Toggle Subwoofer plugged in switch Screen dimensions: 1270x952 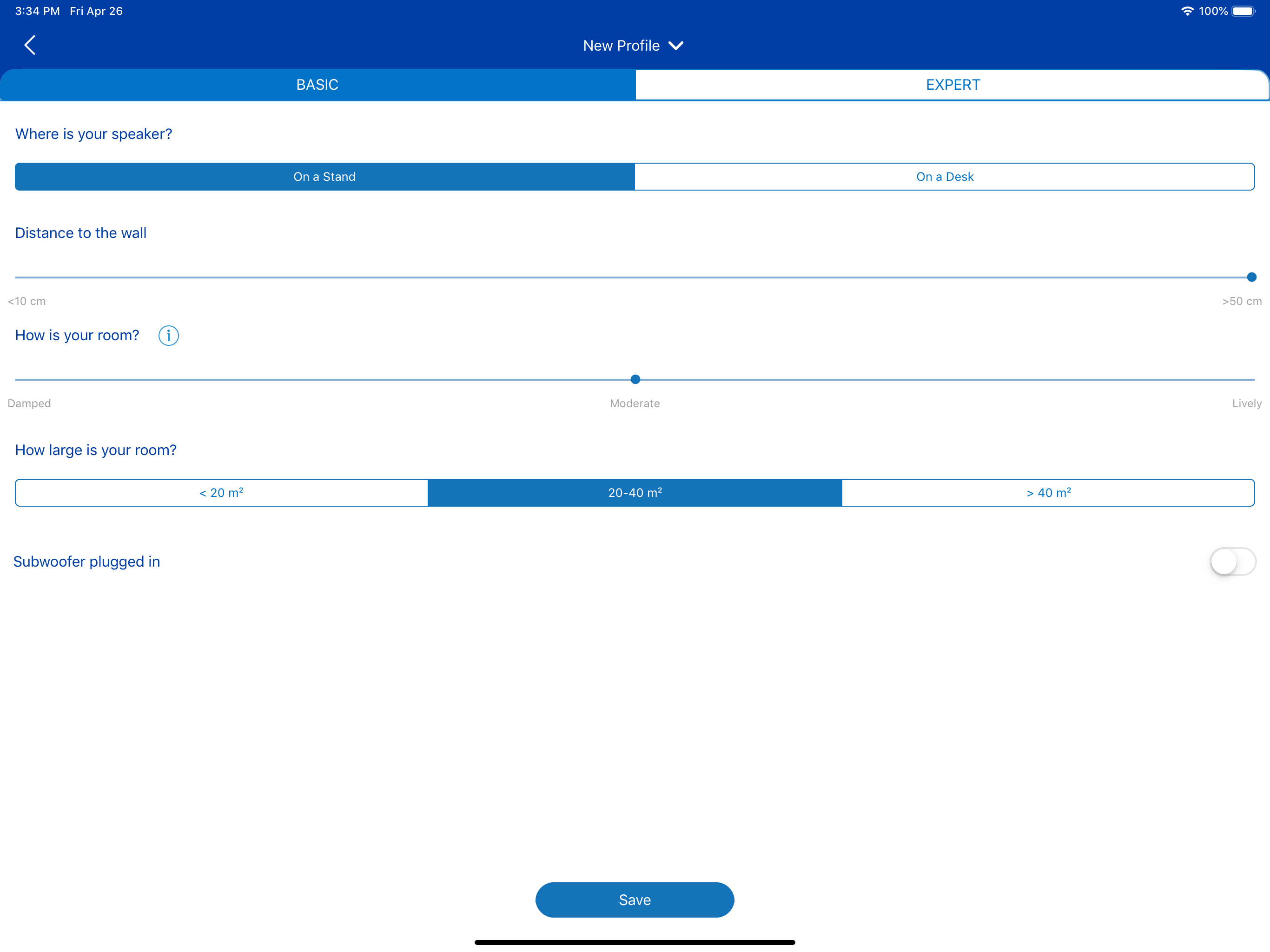click(1232, 562)
